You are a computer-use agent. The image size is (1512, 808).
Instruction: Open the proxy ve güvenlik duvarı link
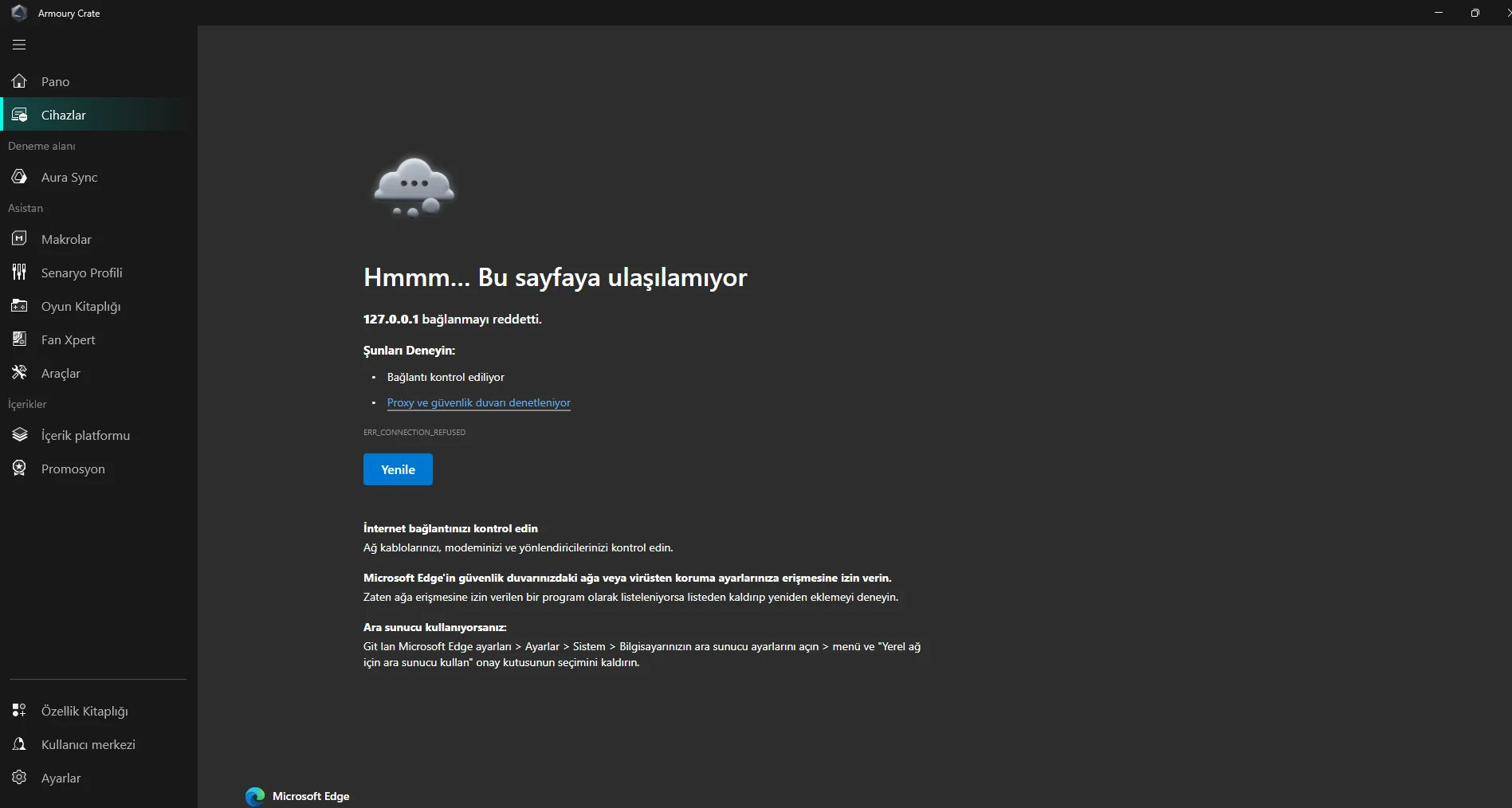click(x=478, y=402)
